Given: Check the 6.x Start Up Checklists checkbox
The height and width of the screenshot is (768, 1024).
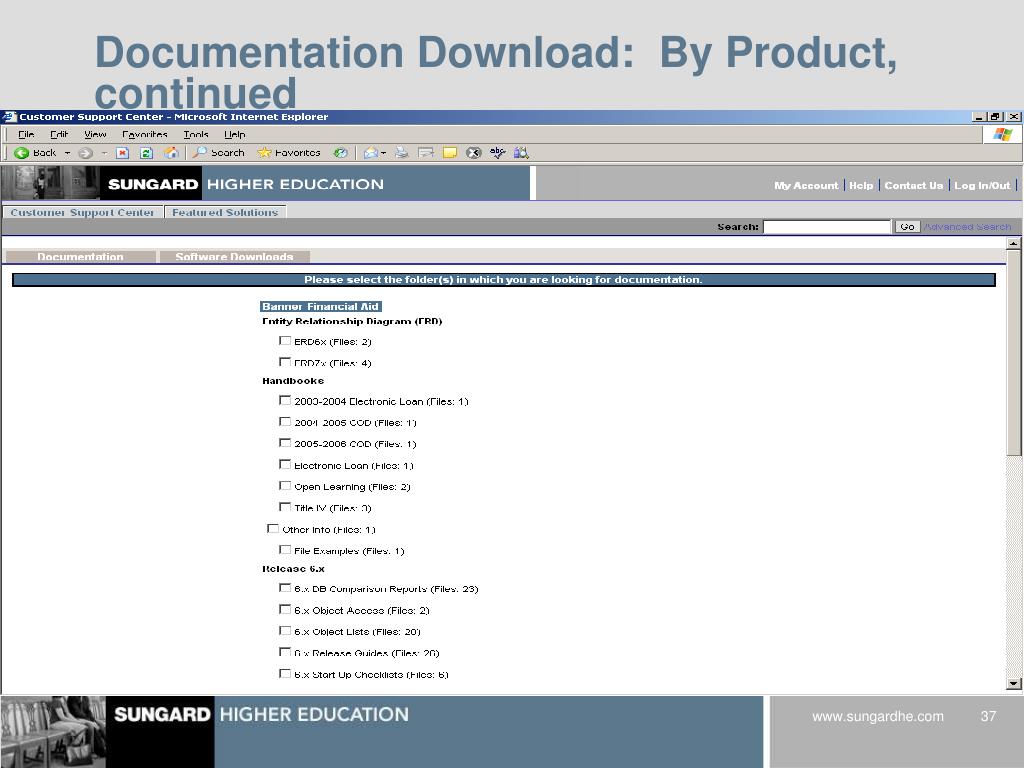Looking at the screenshot, I should (285, 673).
